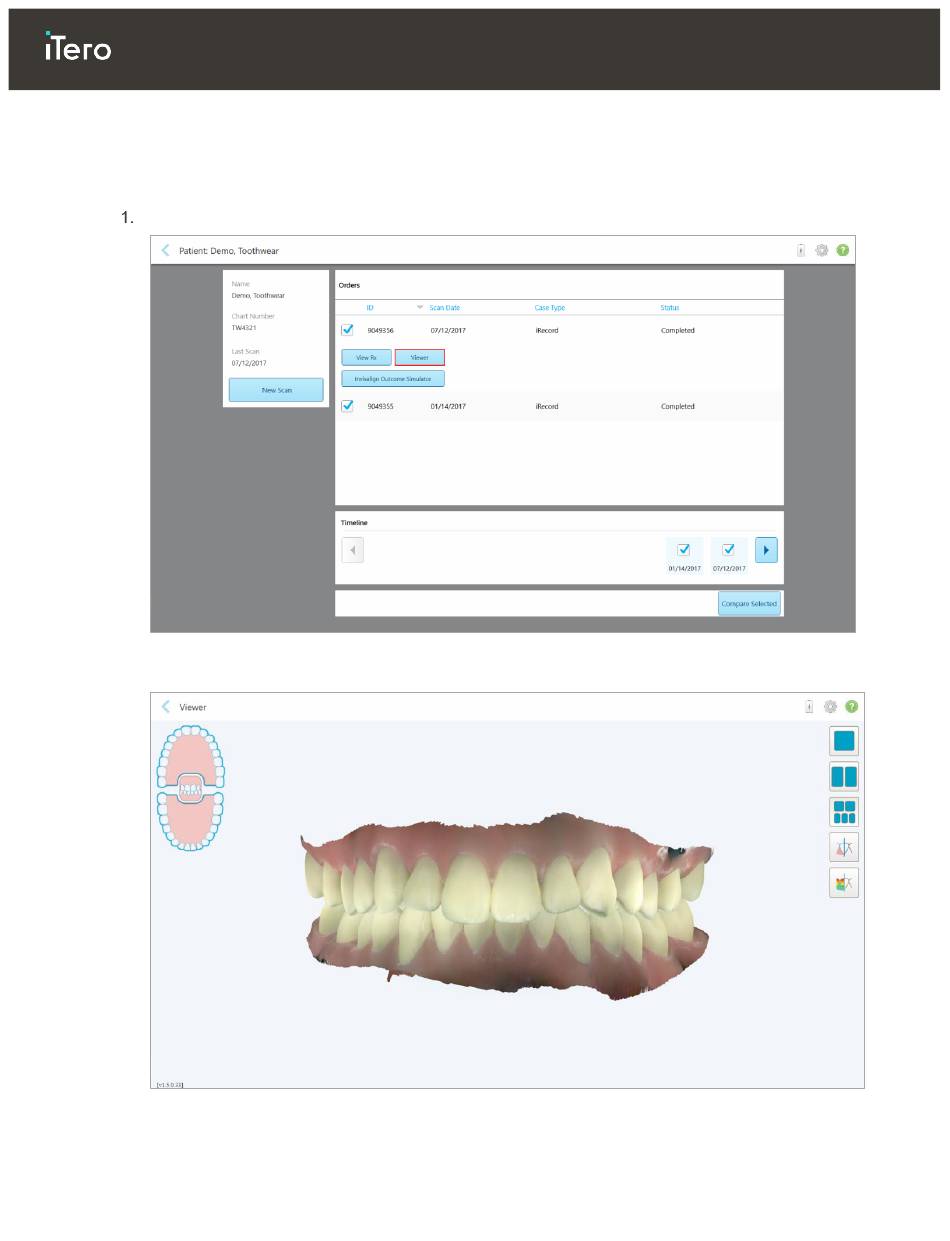Click chart number TW4321
Screen dimensions: 950x1241
[245, 327]
